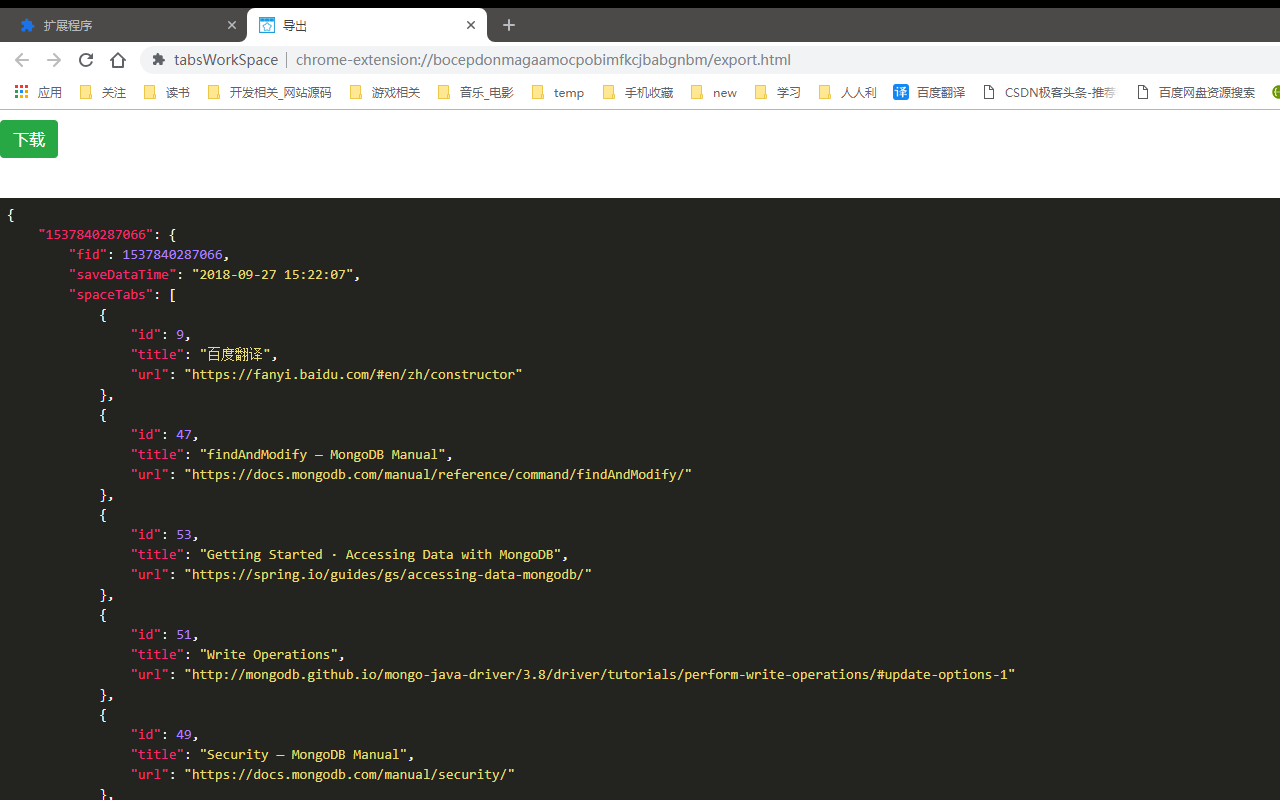This screenshot has height=800, width=1280.
Task: Click the extension puzzle icon in address bar
Action: (158, 60)
